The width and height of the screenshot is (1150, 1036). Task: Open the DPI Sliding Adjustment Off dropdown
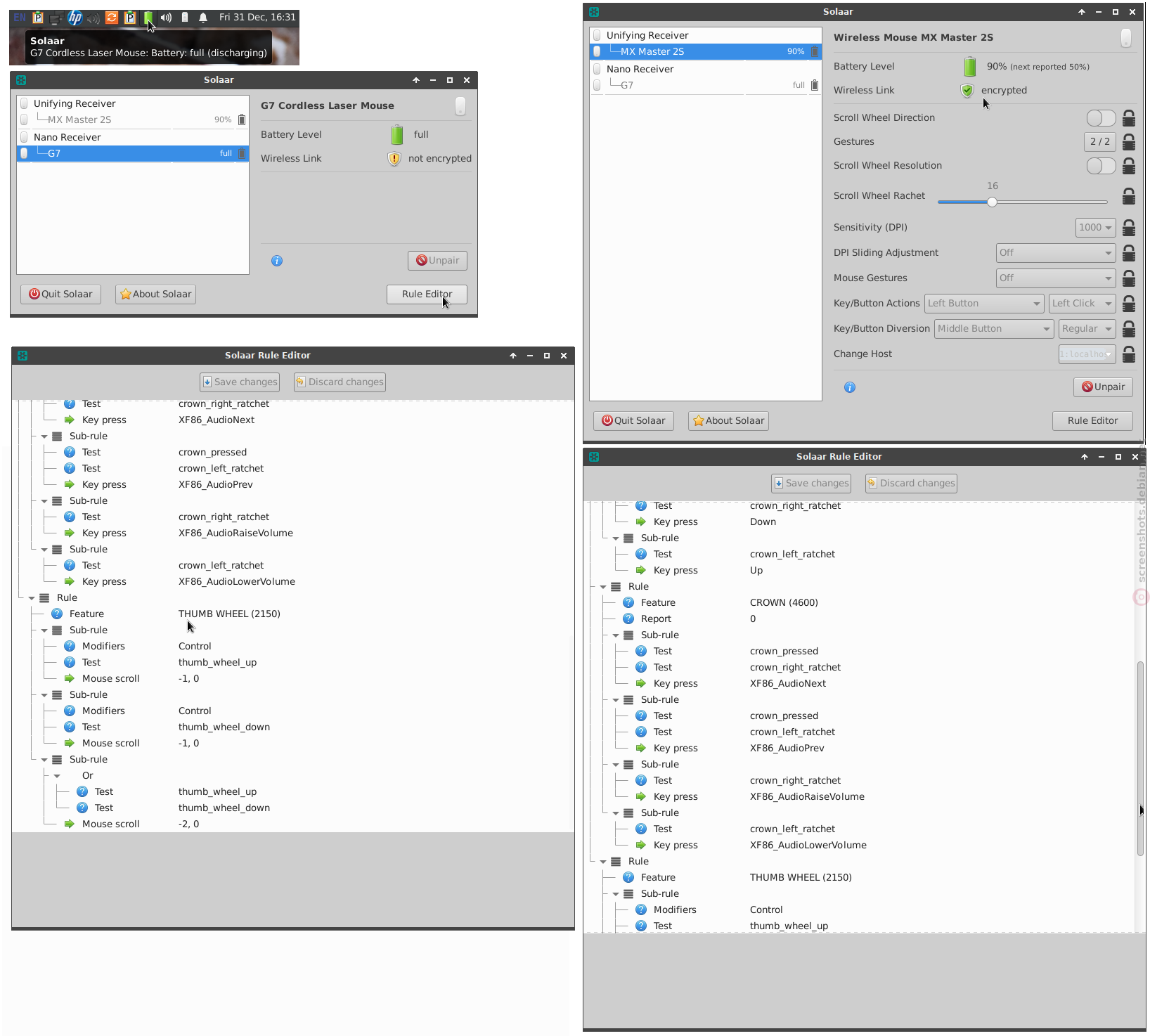[x=1056, y=252]
